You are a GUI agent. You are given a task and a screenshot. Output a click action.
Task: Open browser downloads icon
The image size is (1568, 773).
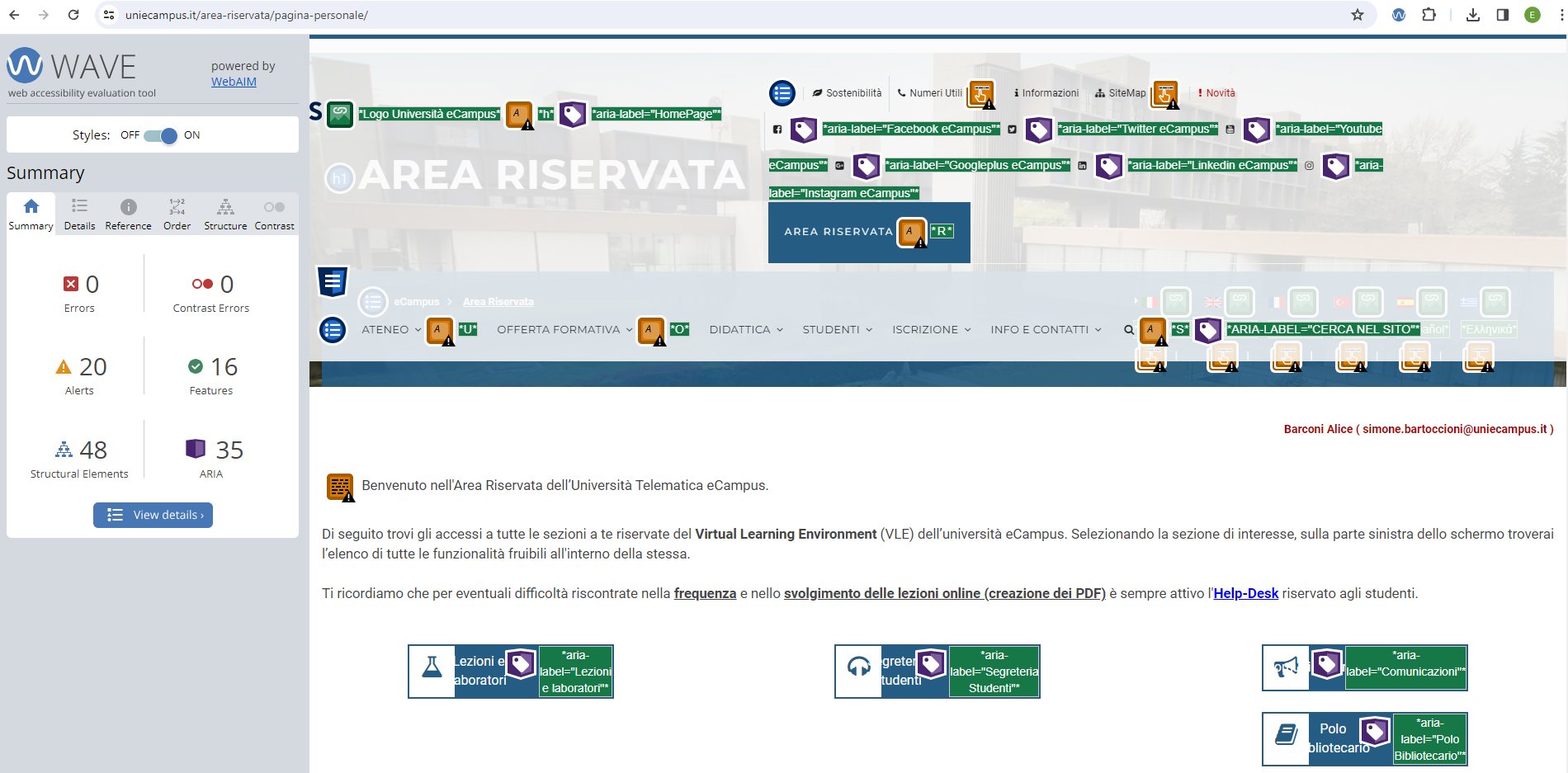click(x=1473, y=15)
